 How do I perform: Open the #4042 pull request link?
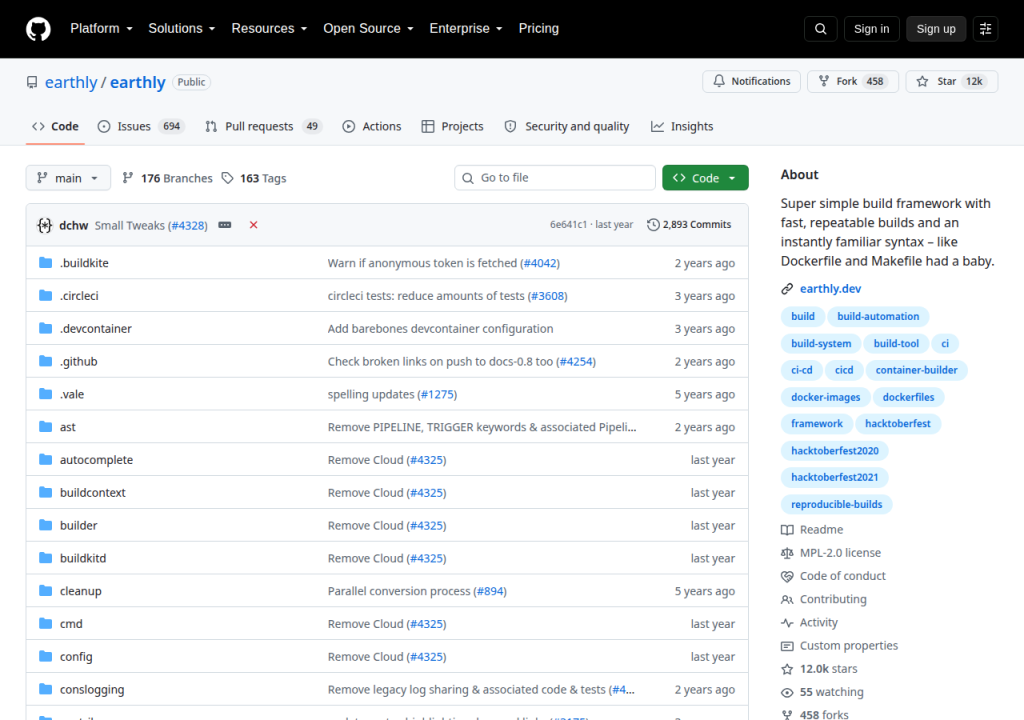(539, 263)
